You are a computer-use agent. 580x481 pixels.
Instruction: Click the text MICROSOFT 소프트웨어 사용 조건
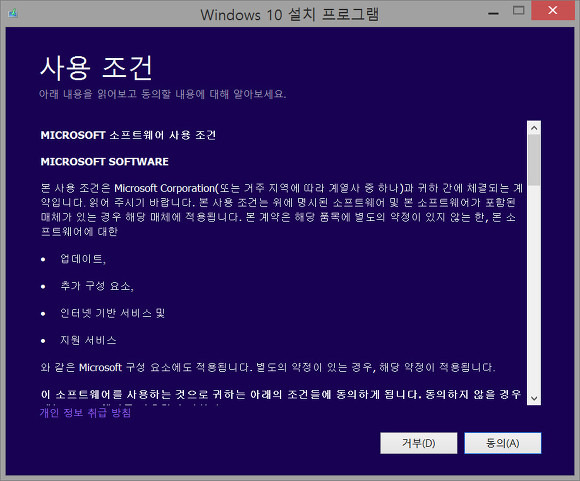coord(128,135)
